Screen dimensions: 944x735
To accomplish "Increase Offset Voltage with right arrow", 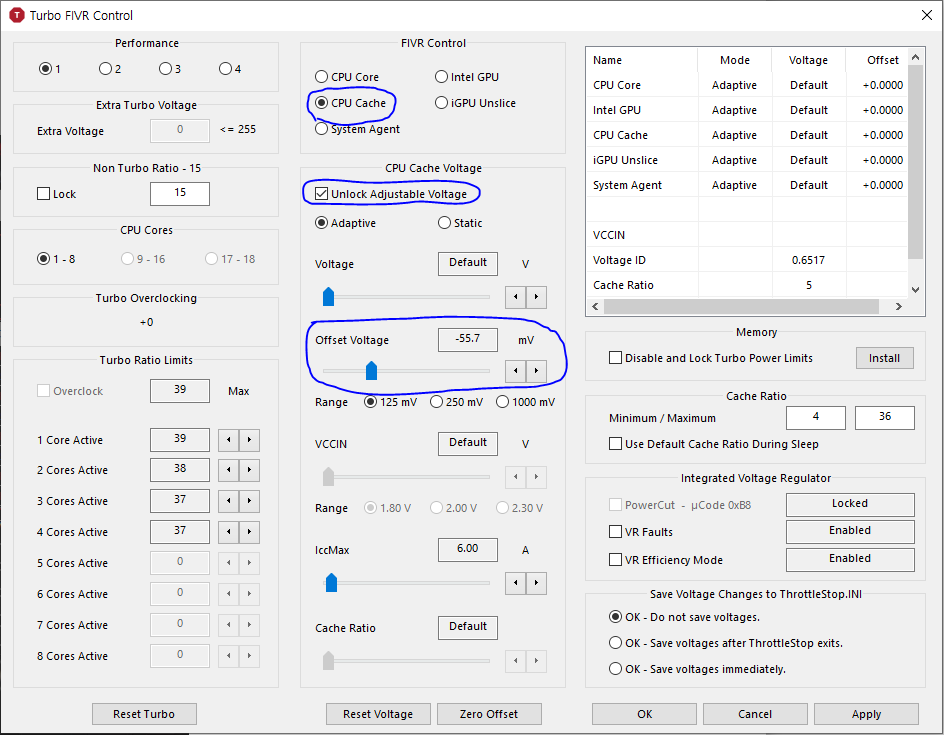I will pos(536,371).
